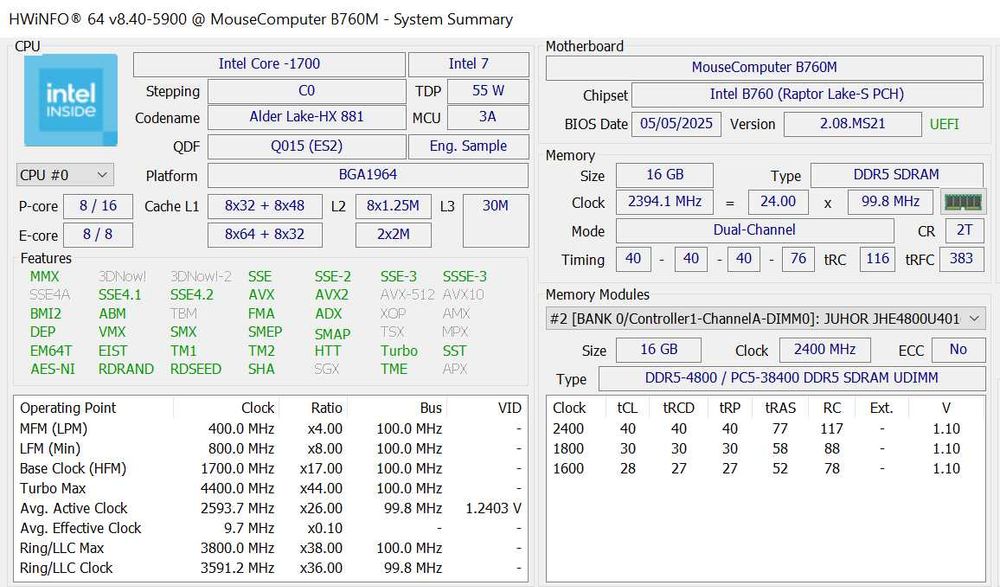Click the memory module chip icon
Image resolution: width=1000 pixels, height=587 pixels.
[x=963, y=202]
